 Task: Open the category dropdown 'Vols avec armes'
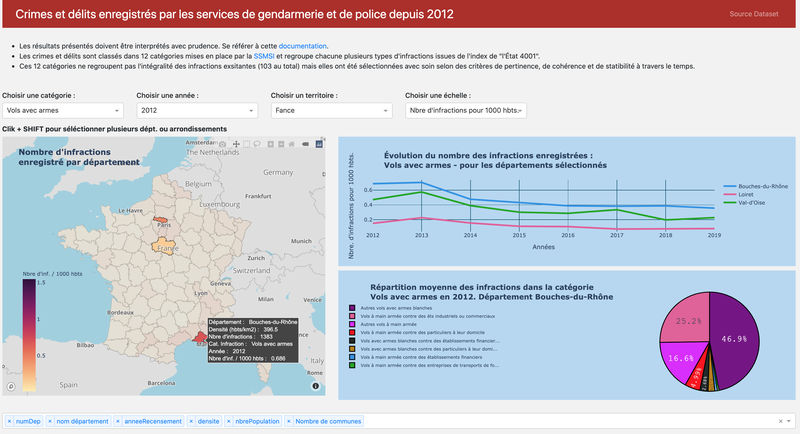point(63,111)
